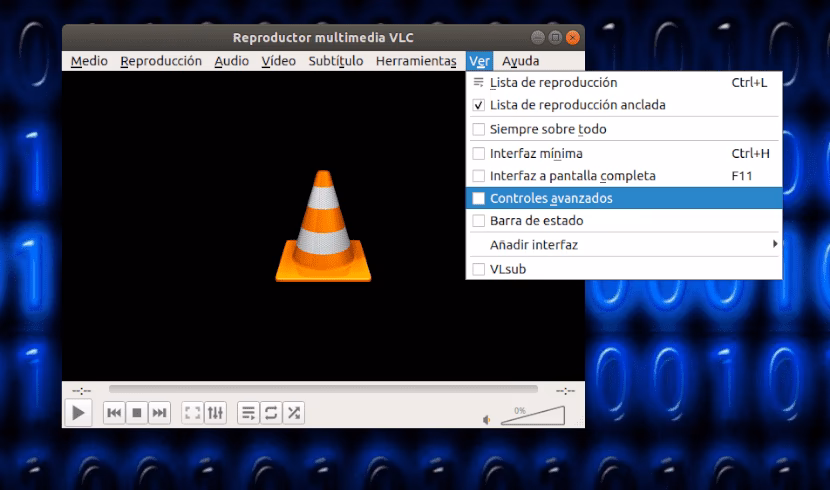Enable Siempre sobre todo option
Screen dimensions: 830x490
click(624, 129)
